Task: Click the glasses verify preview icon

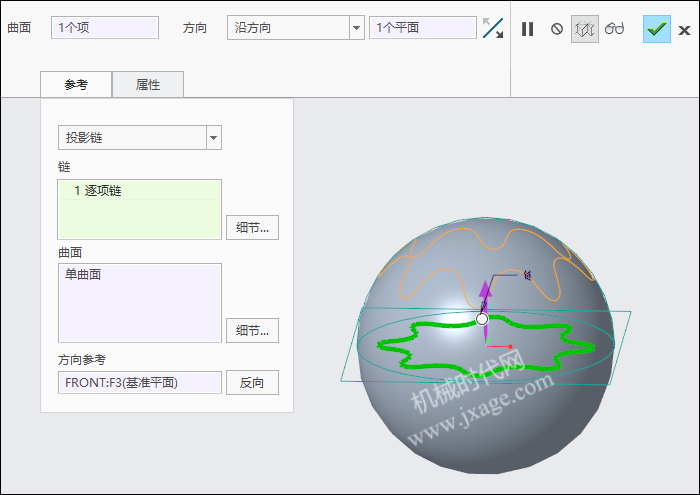Action: tap(614, 29)
